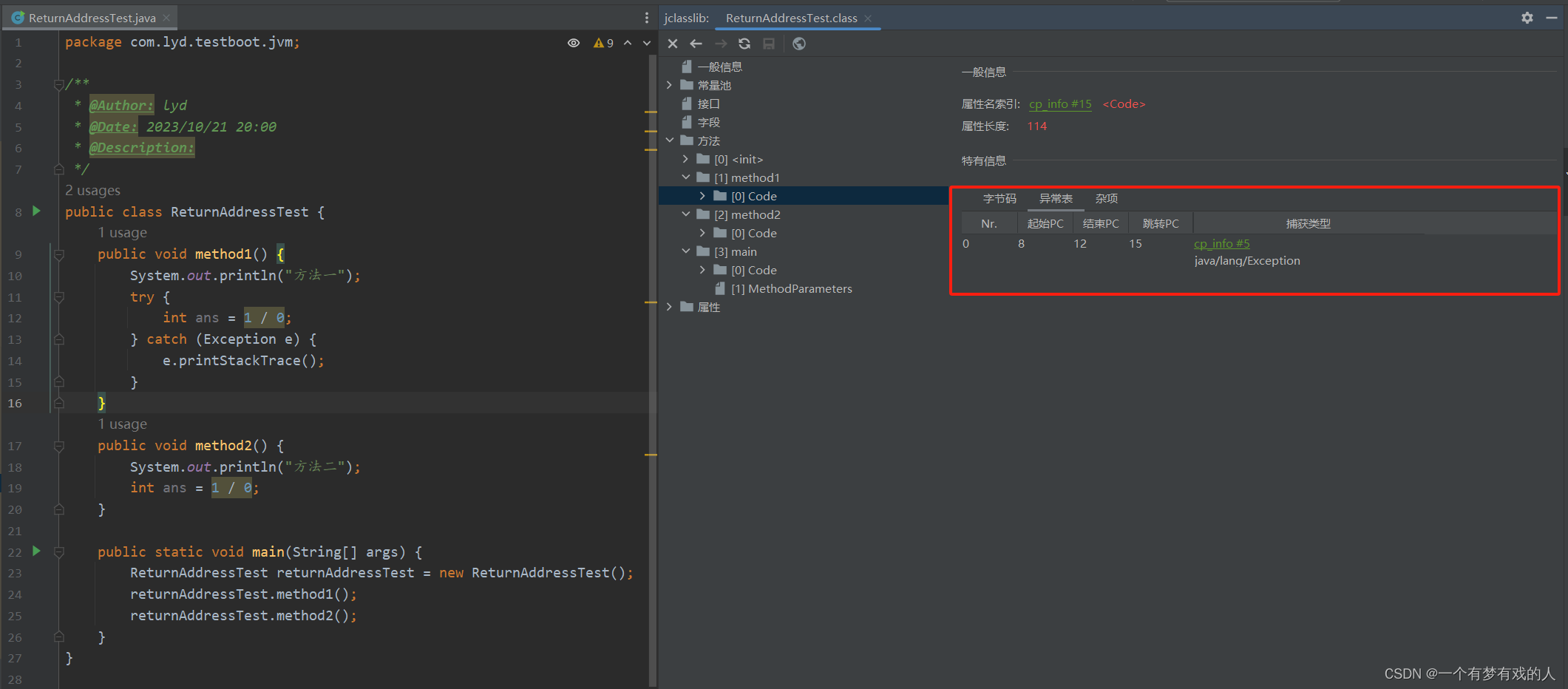1568x689 pixels.
Task: Open jclasslib panel settings gear
Action: pos(1527,18)
